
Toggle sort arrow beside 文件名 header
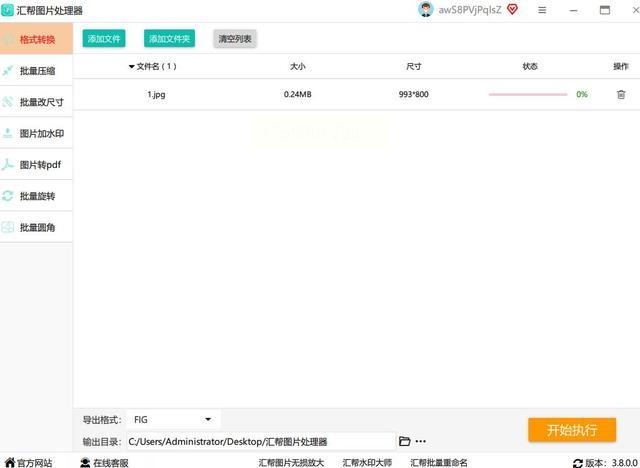tap(131, 67)
